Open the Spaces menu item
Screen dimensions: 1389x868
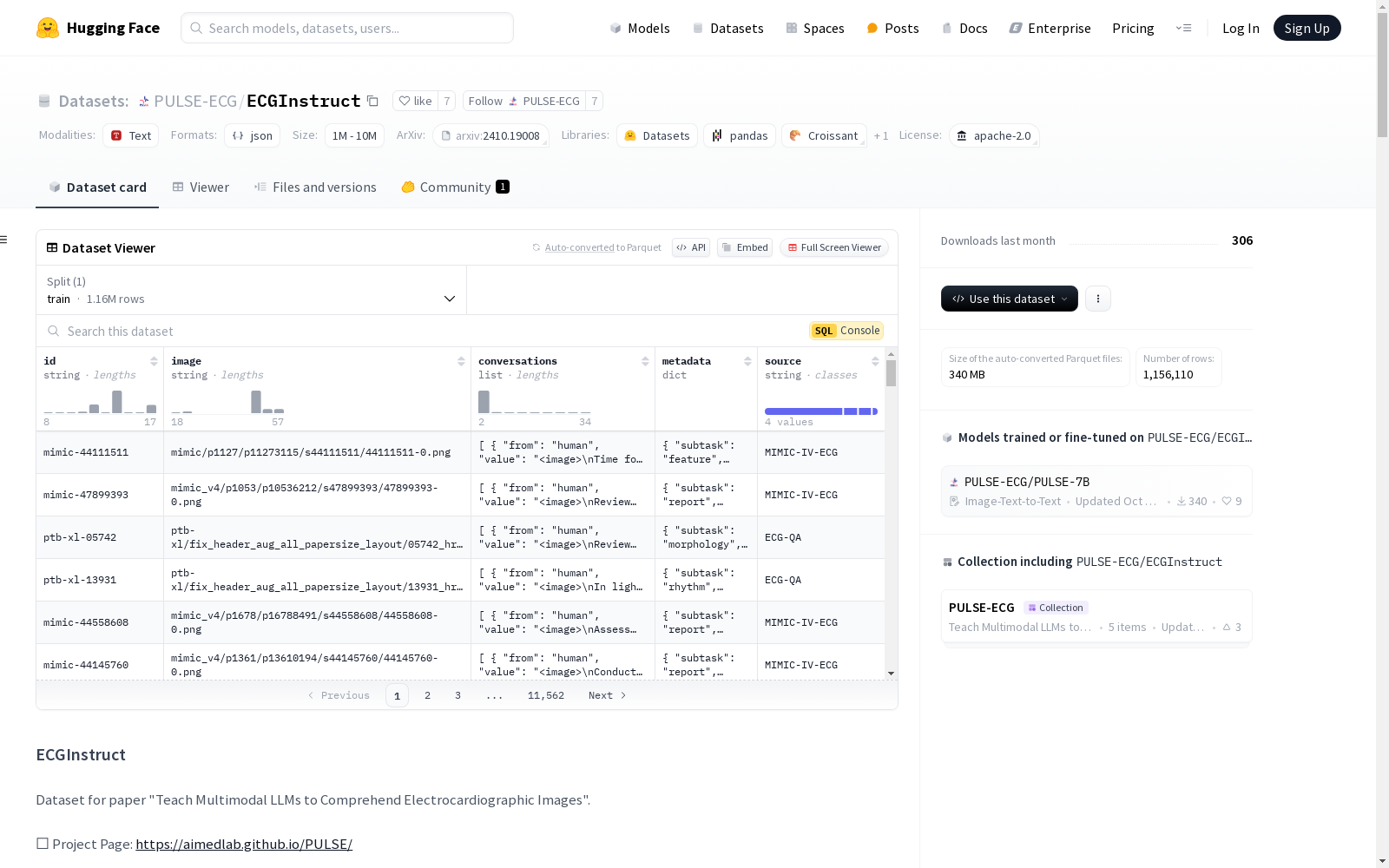815,28
